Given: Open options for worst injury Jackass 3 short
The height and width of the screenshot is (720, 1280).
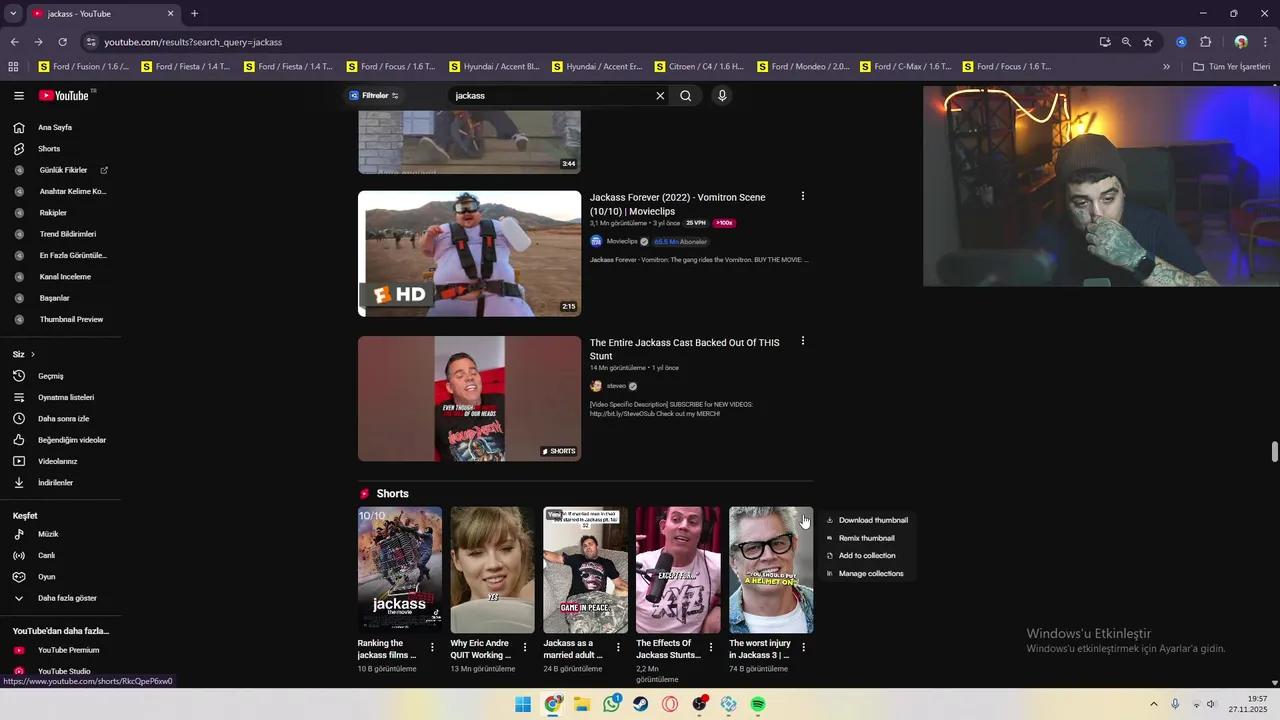Looking at the screenshot, I should tap(803, 648).
